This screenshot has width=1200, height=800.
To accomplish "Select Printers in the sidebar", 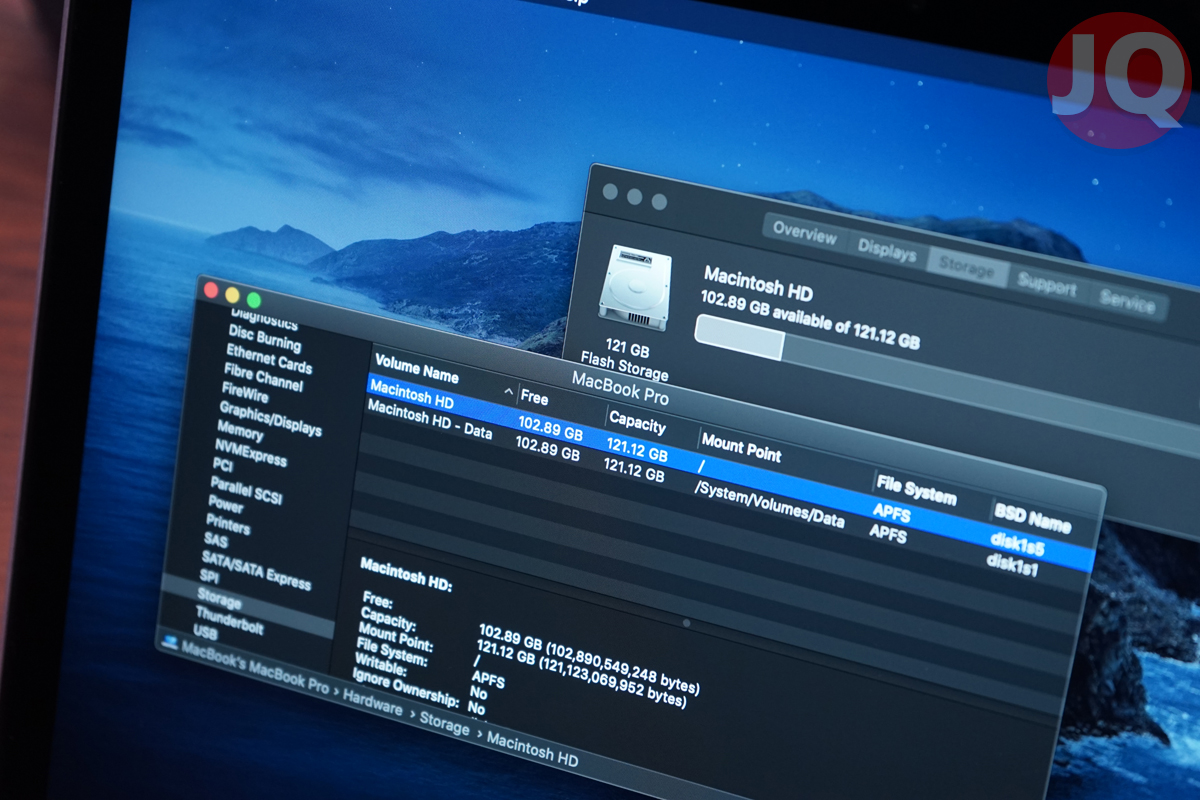I will pos(228,523).
